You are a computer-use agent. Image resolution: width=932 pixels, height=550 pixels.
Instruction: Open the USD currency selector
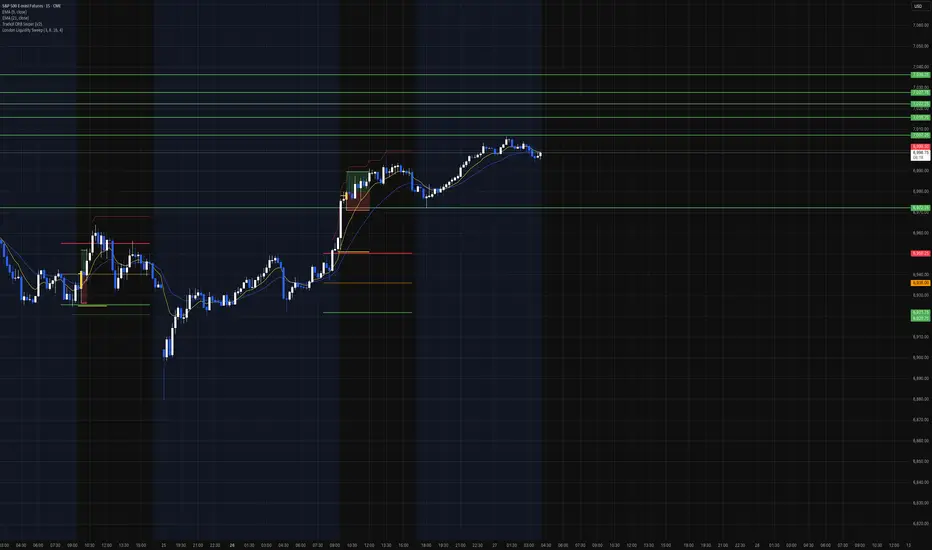point(918,6)
